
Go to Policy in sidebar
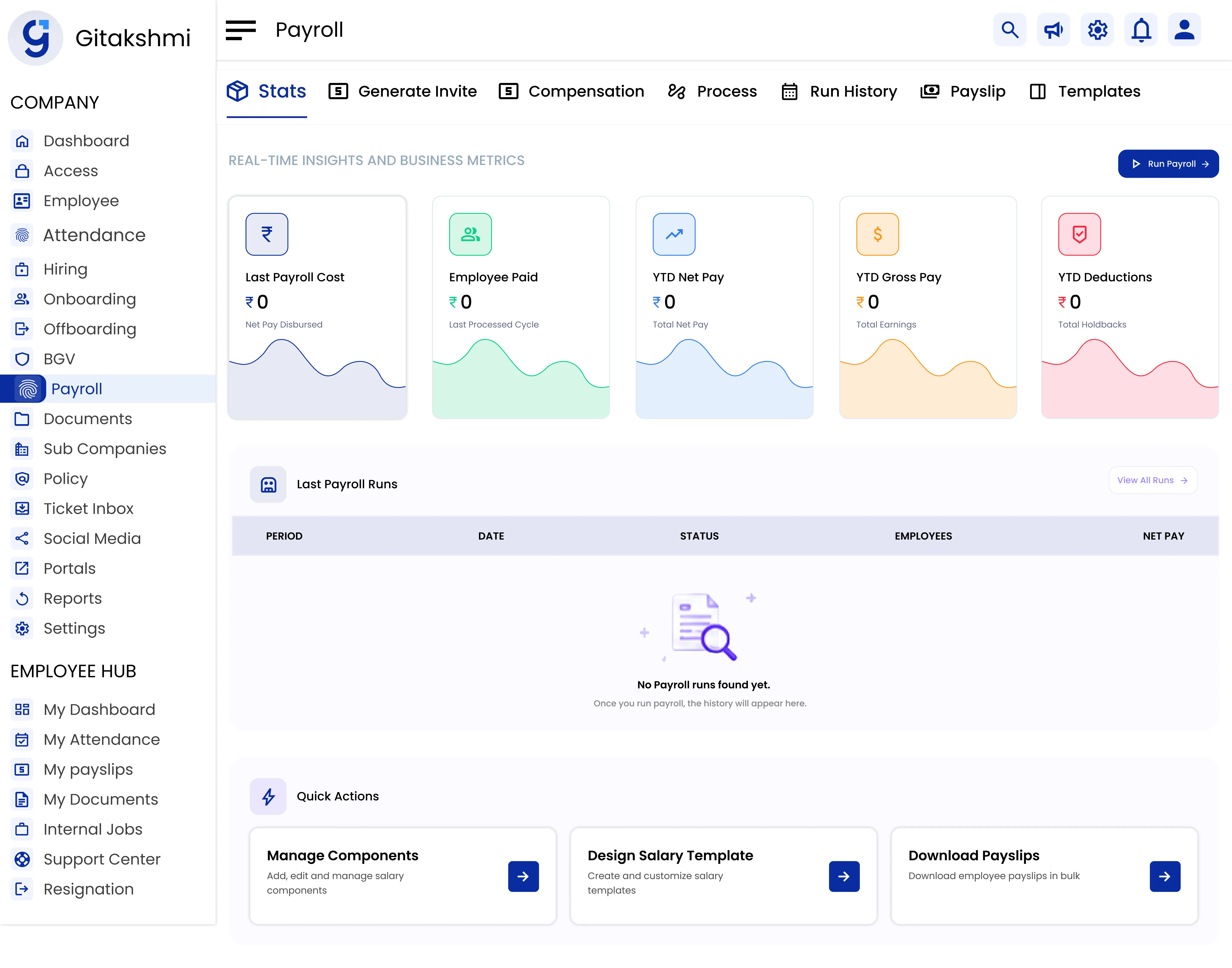65,479
